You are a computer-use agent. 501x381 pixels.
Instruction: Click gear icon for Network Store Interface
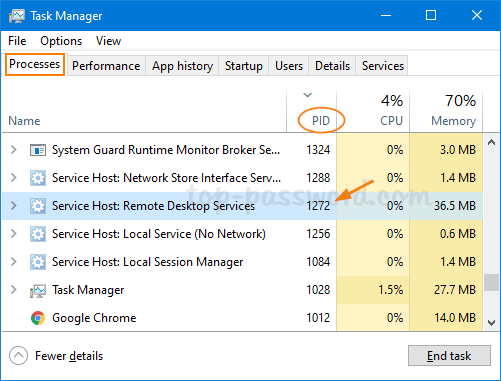point(38,178)
